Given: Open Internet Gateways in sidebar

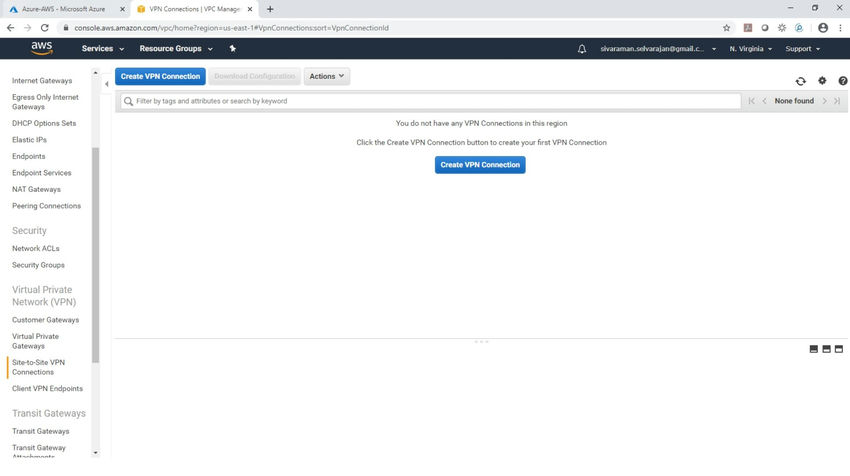Looking at the screenshot, I should click(x=42, y=81).
